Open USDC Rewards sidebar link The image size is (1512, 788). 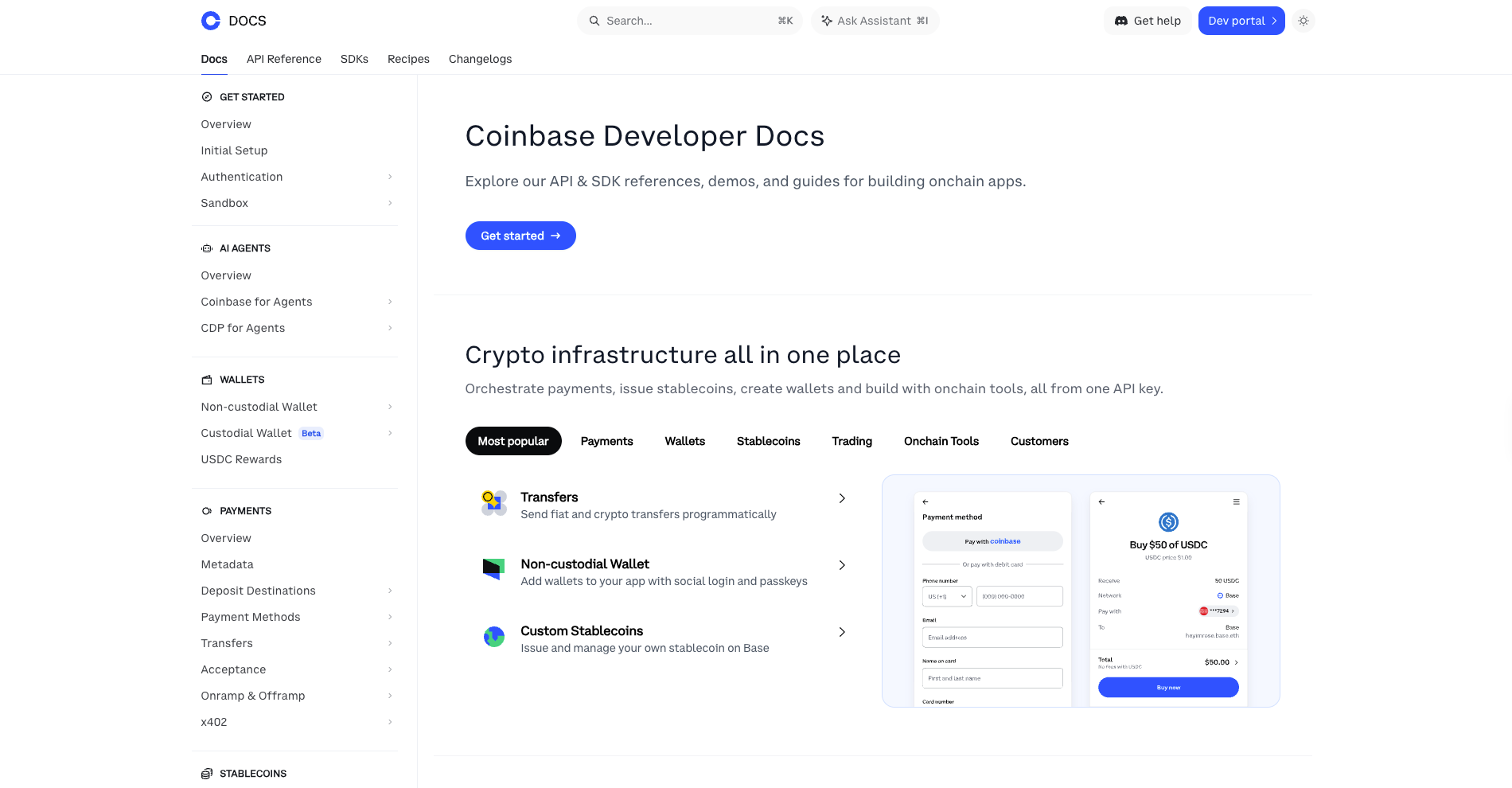click(241, 459)
